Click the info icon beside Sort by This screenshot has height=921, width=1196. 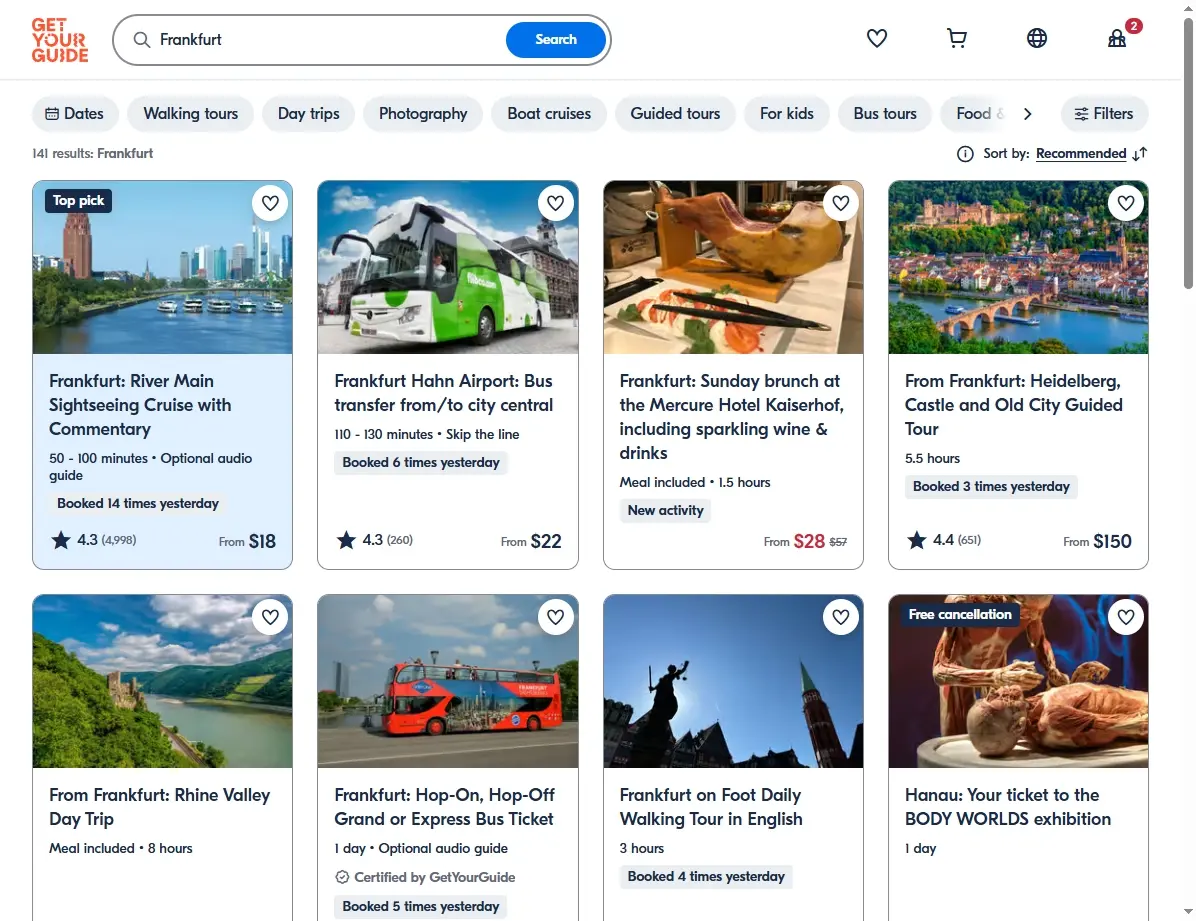[965, 154]
